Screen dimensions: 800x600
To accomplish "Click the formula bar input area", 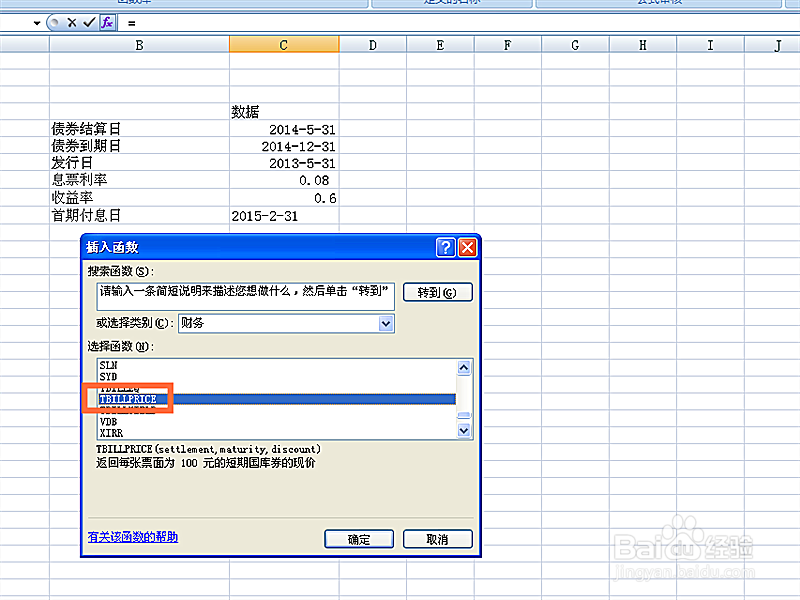I will 459,23.
